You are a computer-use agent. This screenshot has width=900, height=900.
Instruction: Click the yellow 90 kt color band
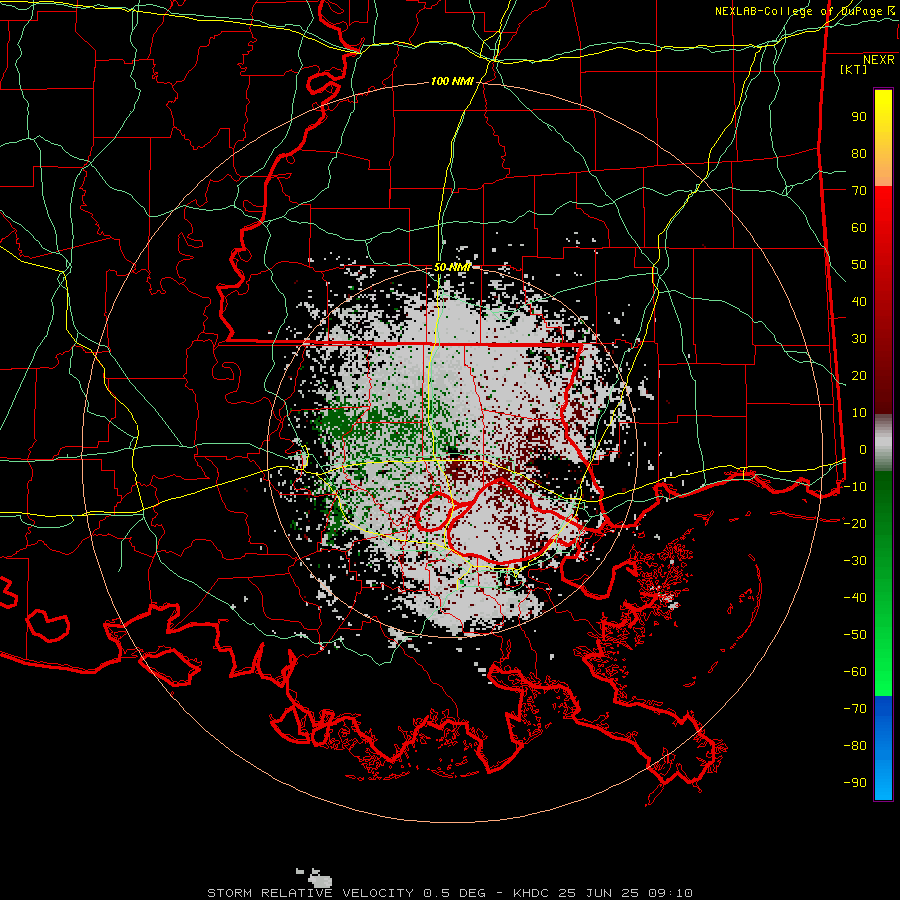(x=883, y=117)
